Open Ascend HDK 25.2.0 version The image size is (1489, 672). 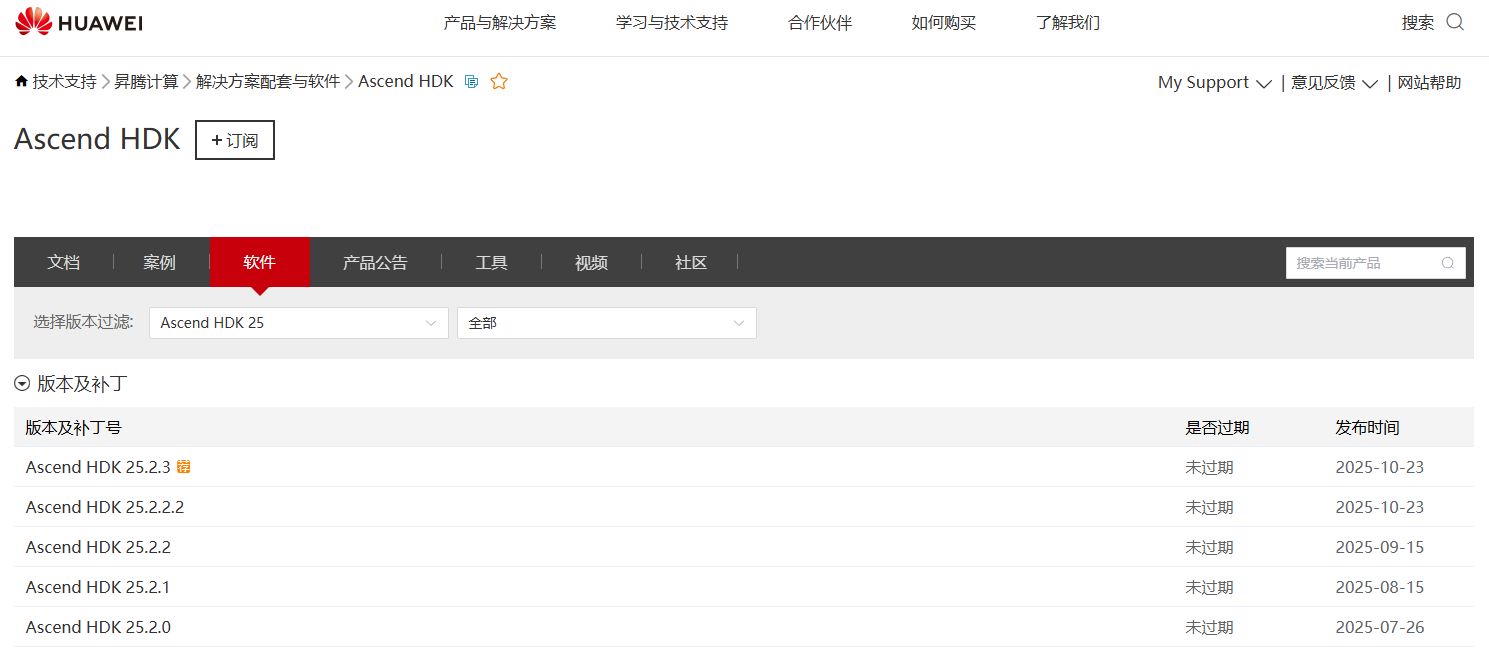98,627
